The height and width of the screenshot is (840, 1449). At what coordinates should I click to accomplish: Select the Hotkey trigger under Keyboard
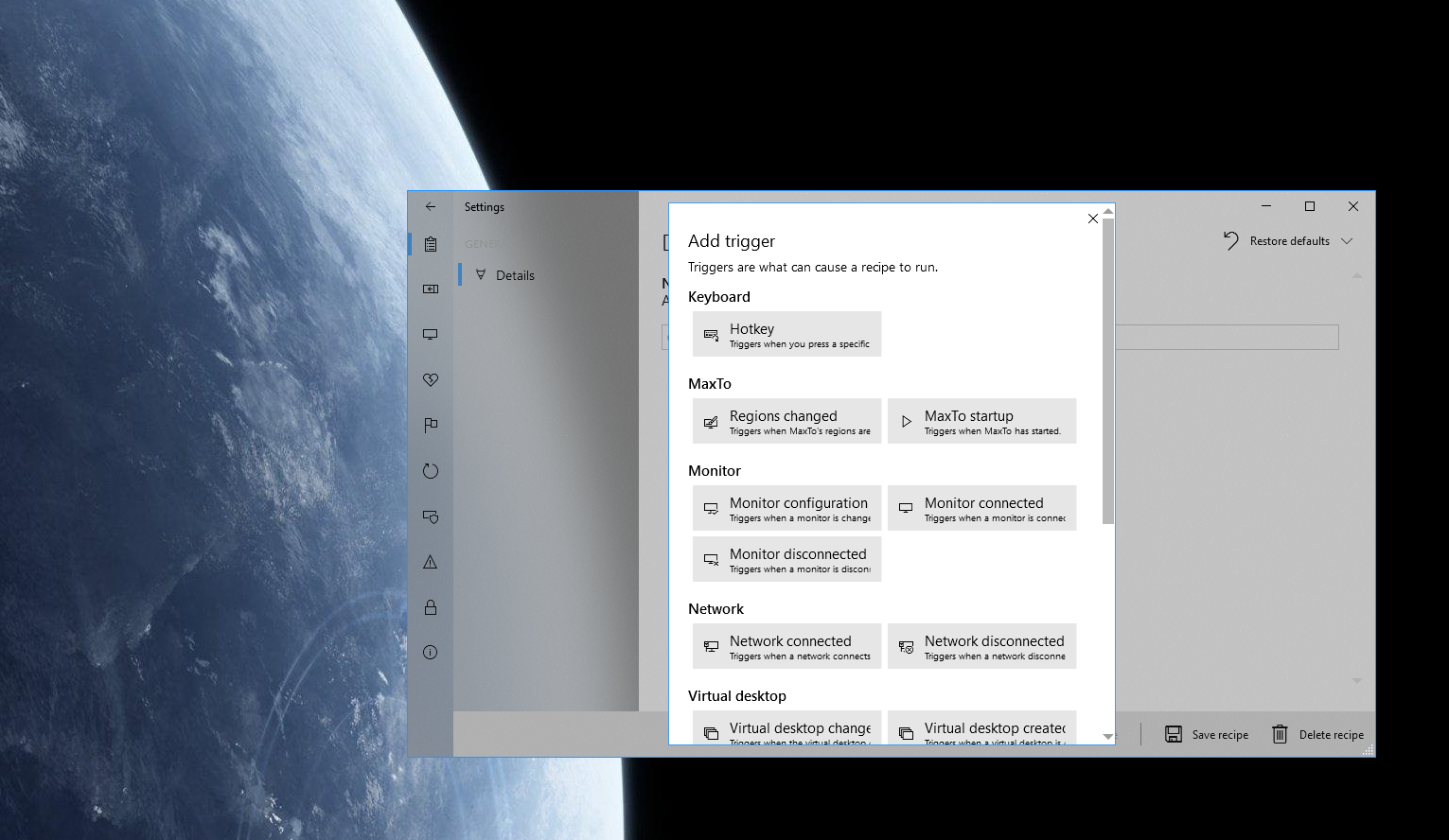[786, 334]
